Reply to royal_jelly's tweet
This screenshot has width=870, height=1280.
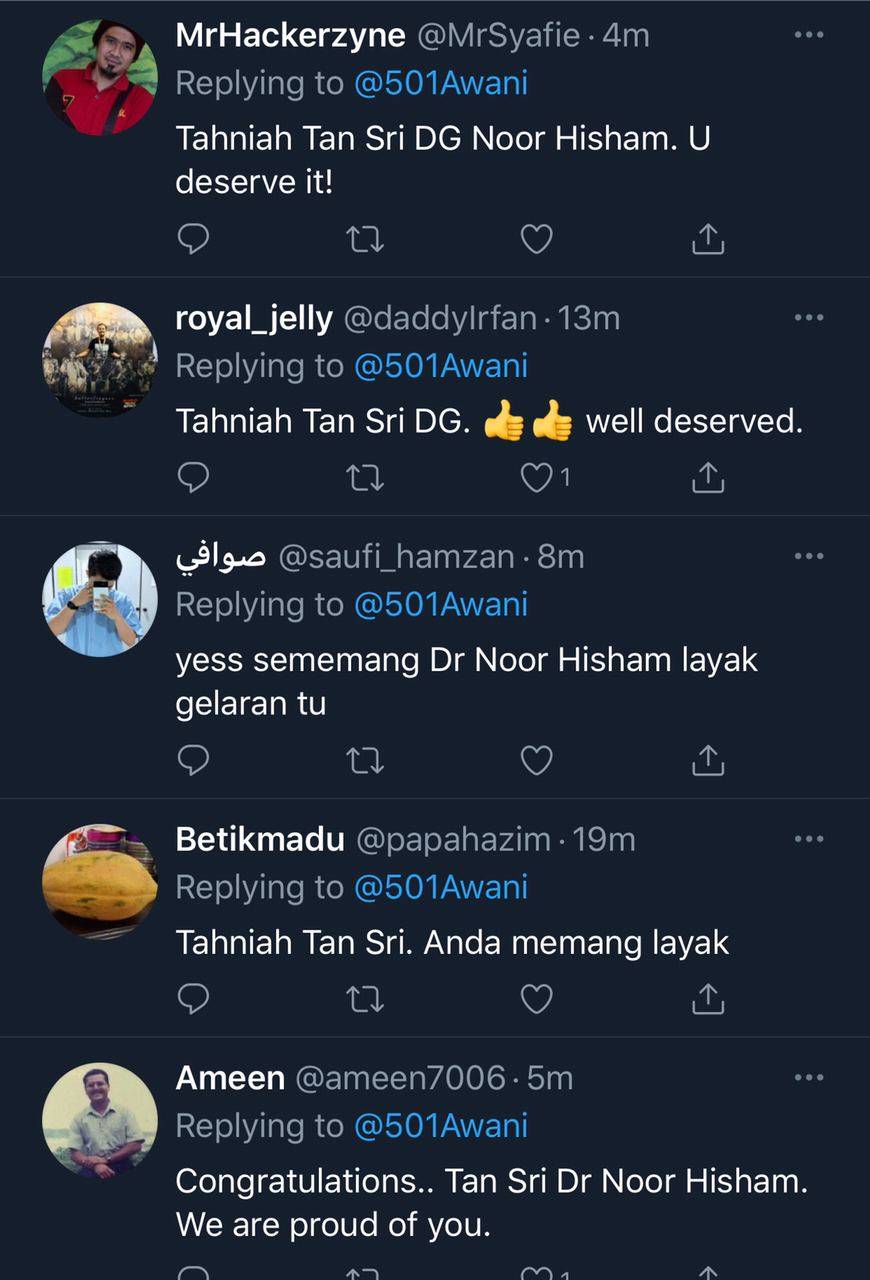[x=193, y=479]
